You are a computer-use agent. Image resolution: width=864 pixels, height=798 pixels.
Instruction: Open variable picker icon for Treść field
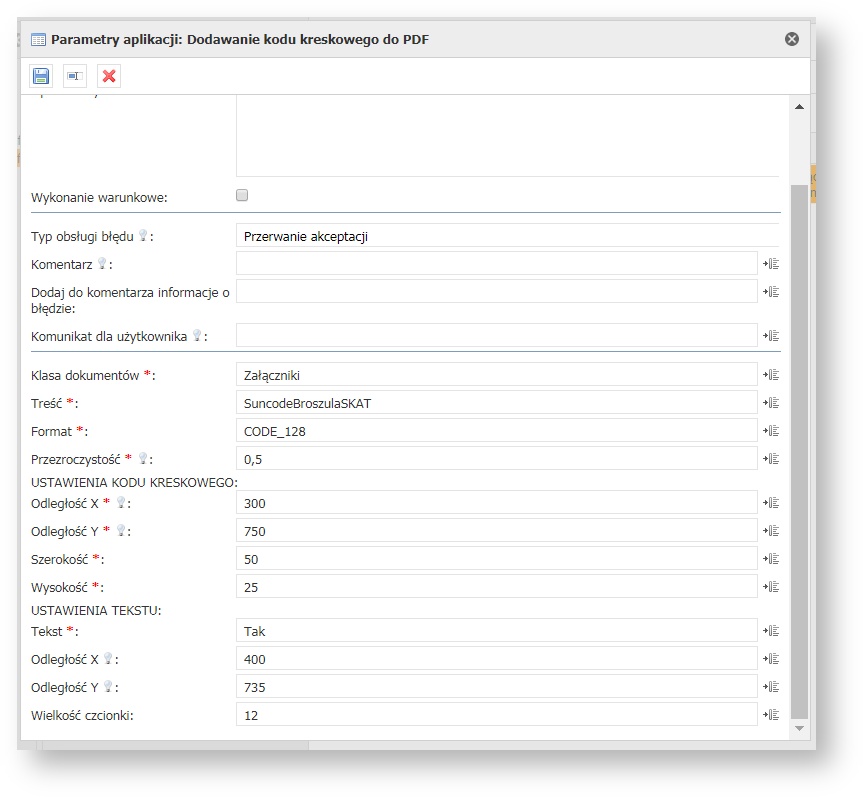point(771,403)
